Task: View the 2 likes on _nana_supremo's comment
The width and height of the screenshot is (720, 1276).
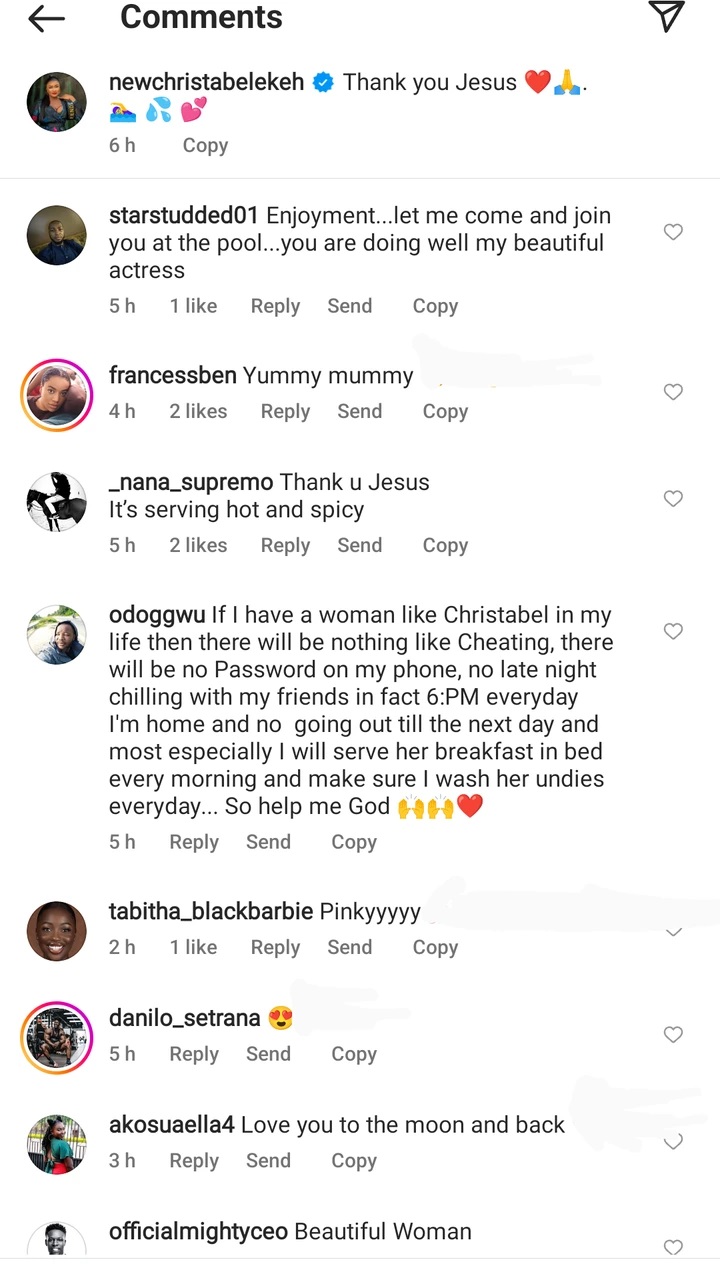Action: 198,545
